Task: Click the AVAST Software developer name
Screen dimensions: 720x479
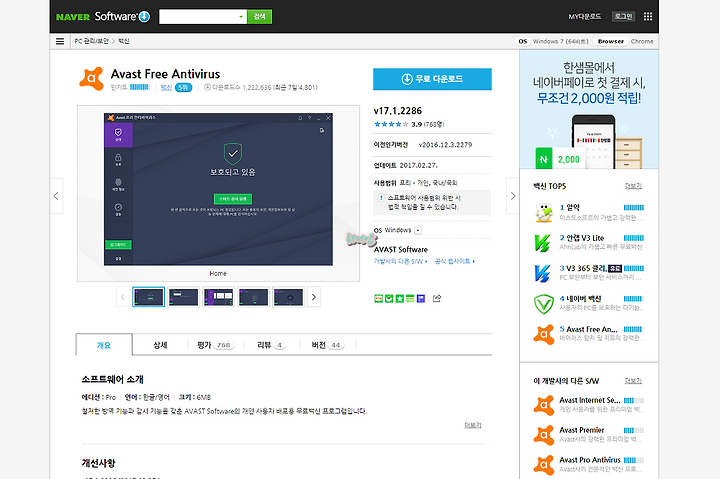Action: click(x=401, y=249)
